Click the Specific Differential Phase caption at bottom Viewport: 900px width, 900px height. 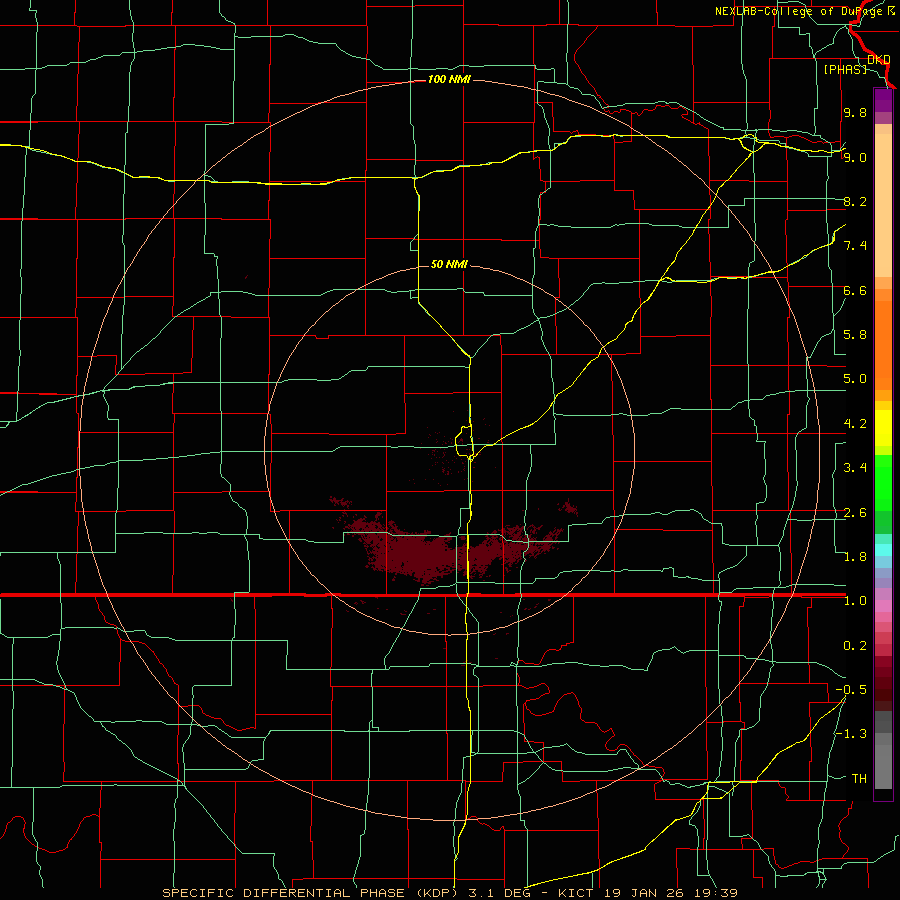449,893
